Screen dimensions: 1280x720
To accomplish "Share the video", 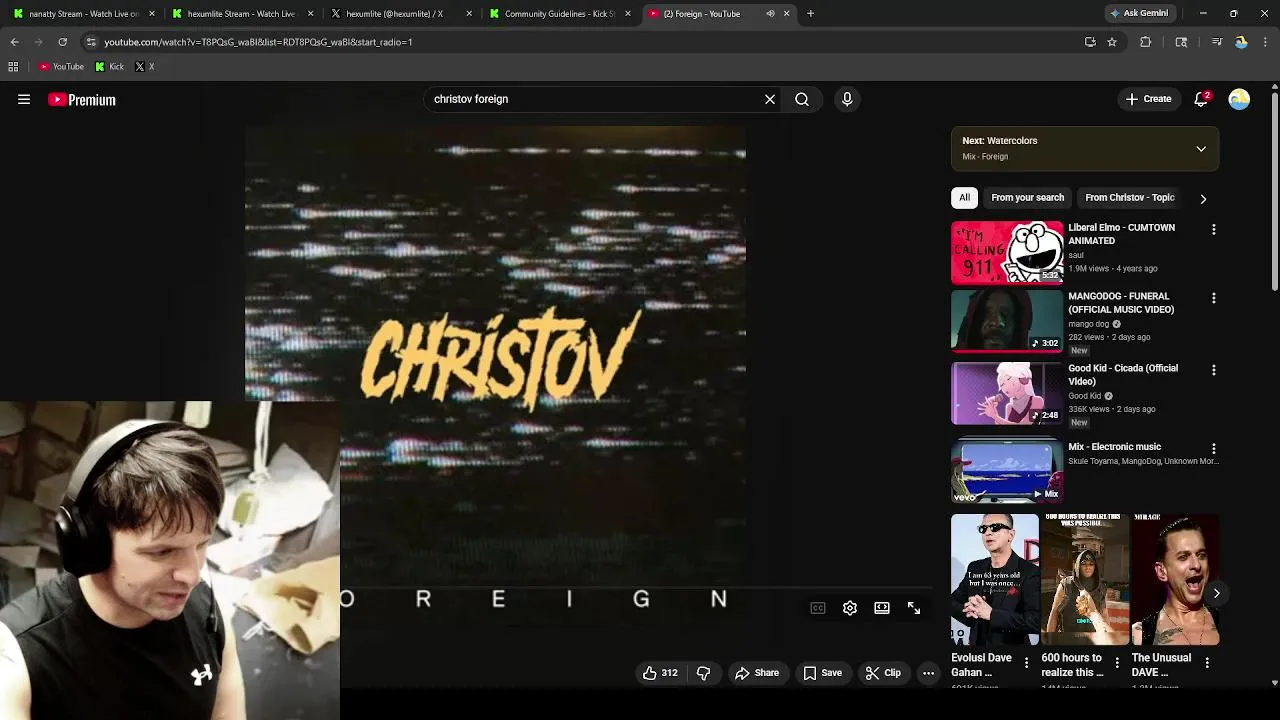I will [x=757, y=673].
